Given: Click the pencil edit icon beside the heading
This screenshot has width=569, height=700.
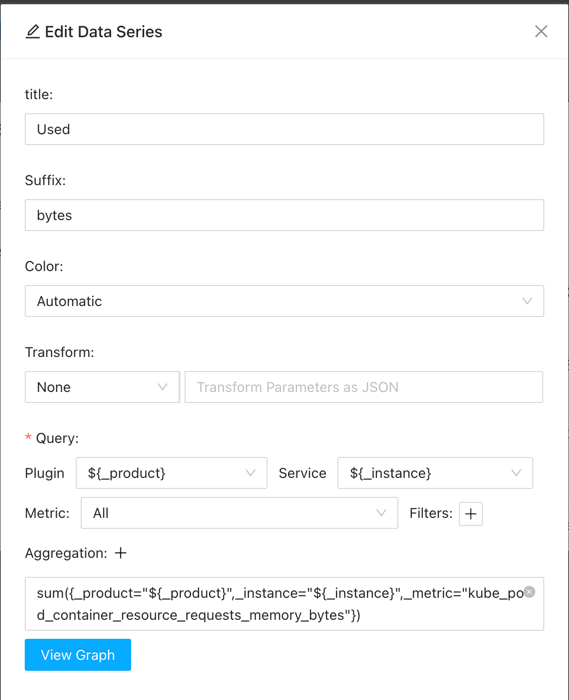Looking at the screenshot, I should (33, 32).
